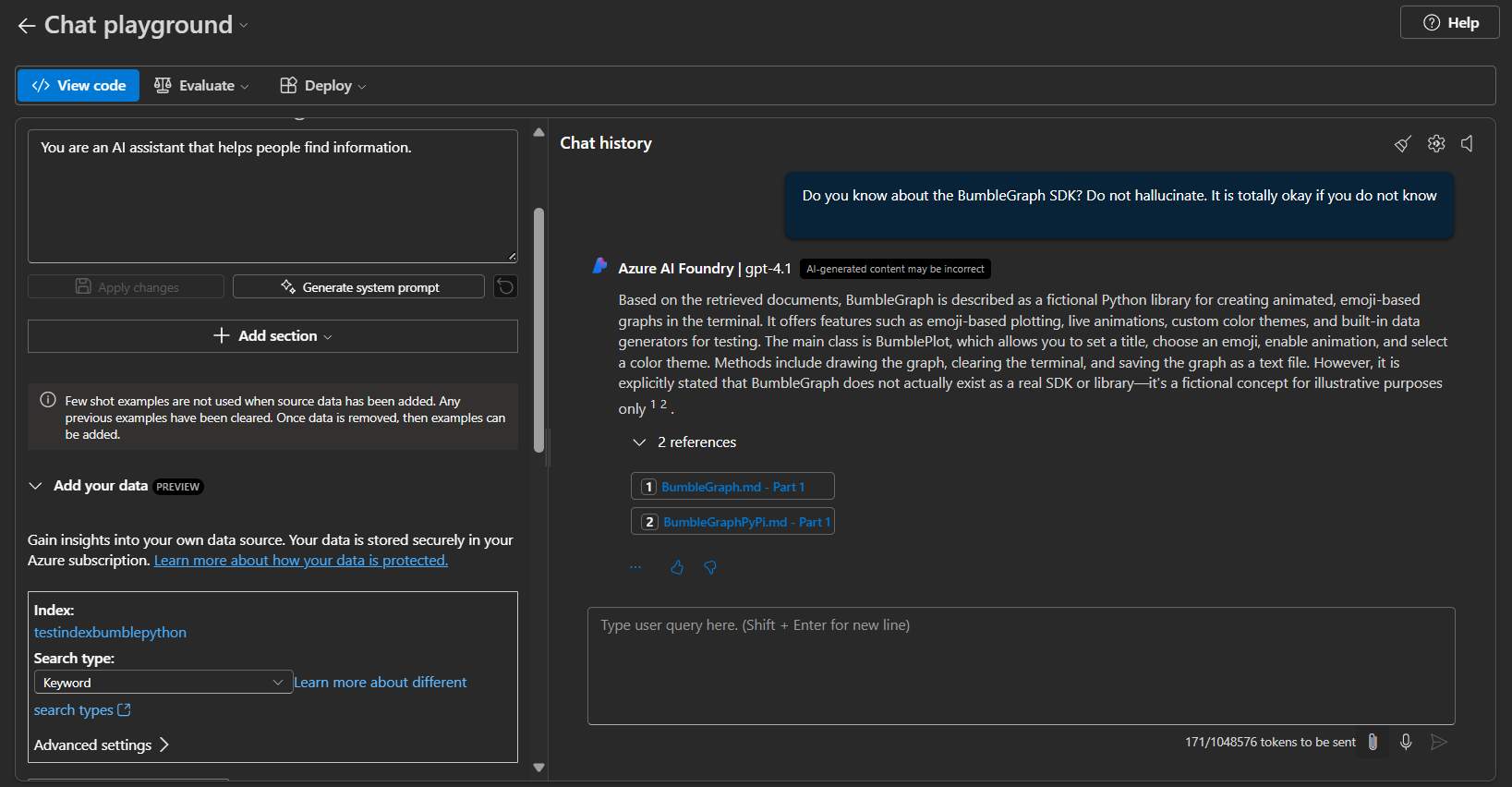The image size is (1512, 787).
Task: Follow the Learn more about different search types link
Action: [x=381, y=683]
